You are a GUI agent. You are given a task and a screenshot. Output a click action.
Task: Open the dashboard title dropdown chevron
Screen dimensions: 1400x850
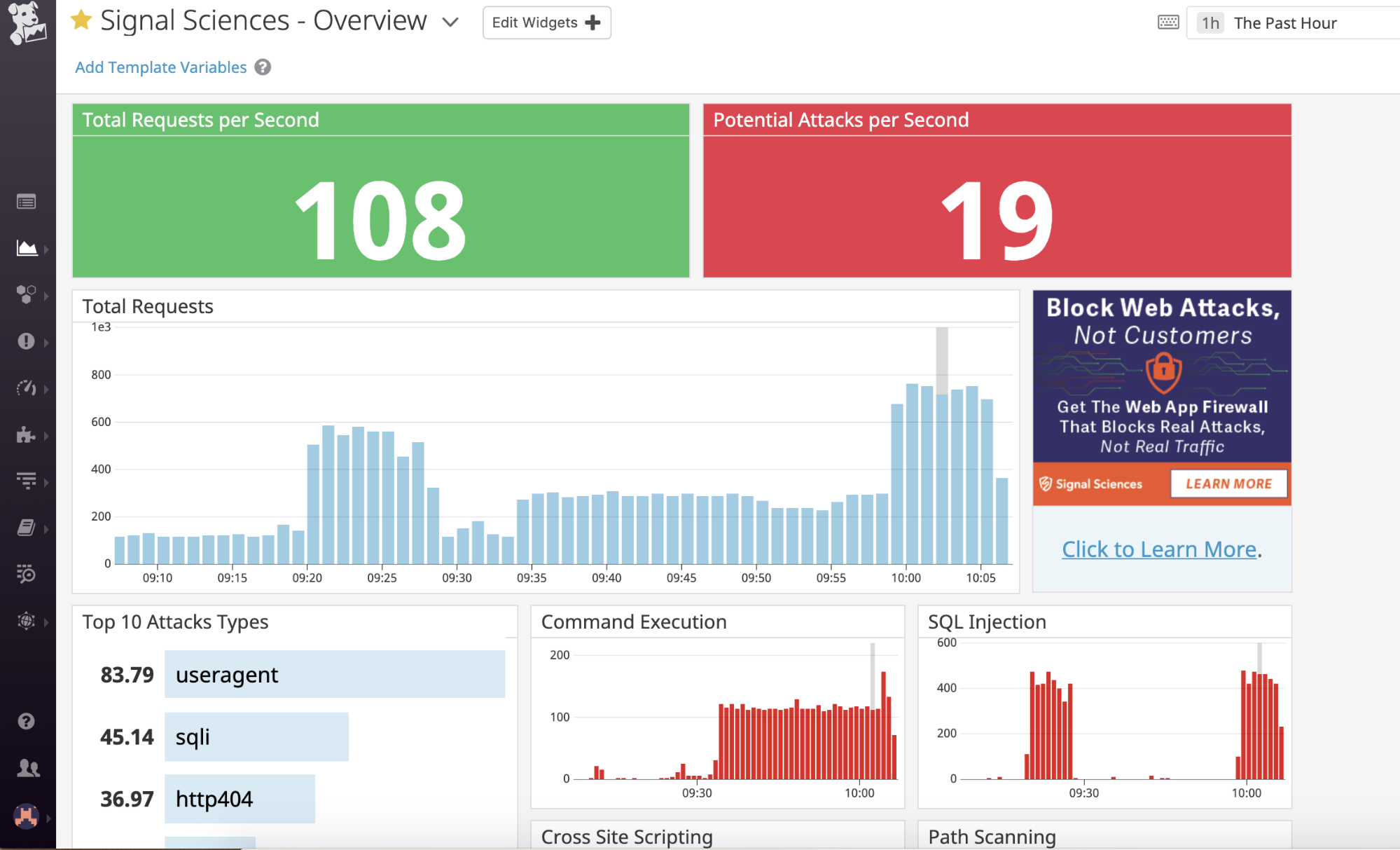450,22
